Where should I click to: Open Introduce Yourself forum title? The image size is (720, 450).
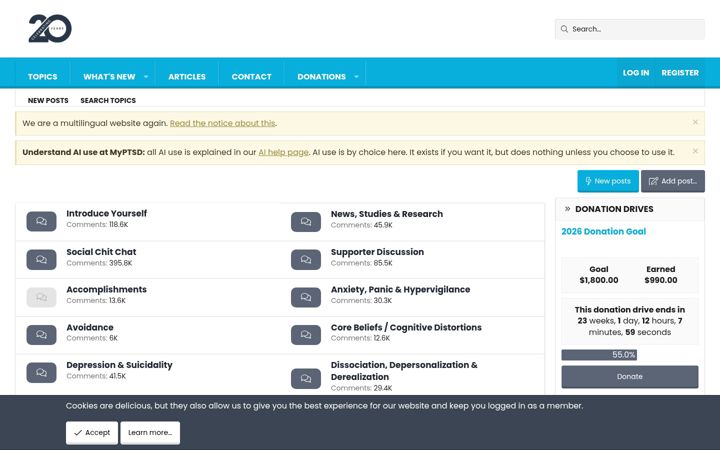coord(107,213)
